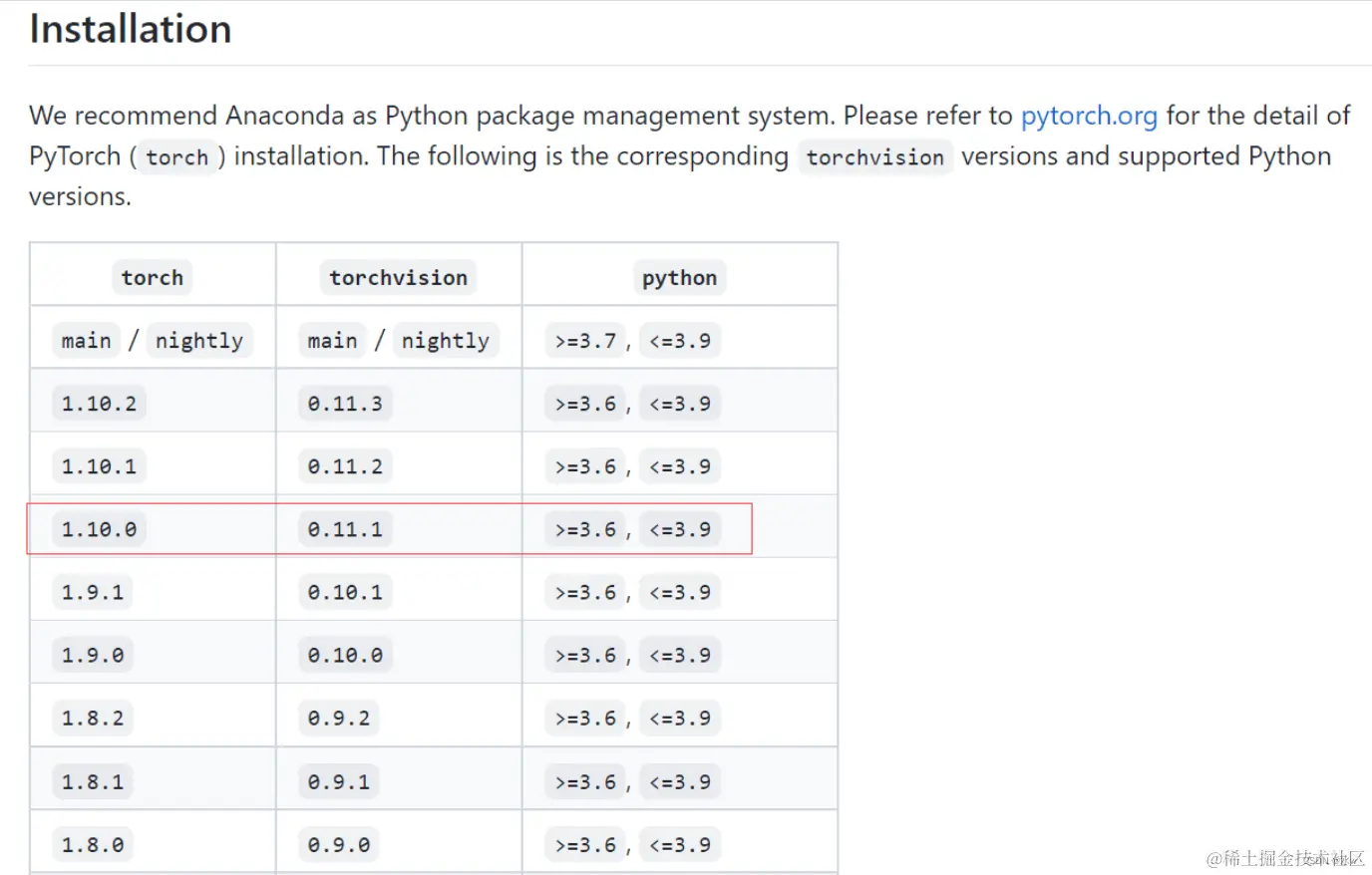The width and height of the screenshot is (1372, 875).
Task: Select the 'python' column header
Action: [679, 278]
